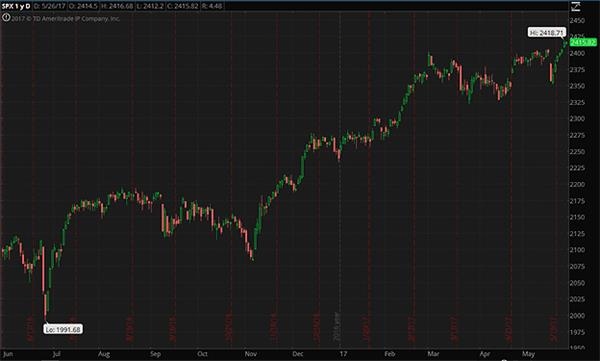Screen dimensions: 600x361
Task: Click the Apr label on time axis
Action: coord(484,354)
